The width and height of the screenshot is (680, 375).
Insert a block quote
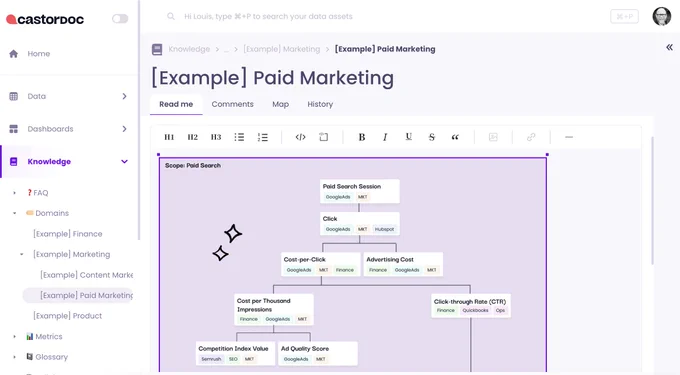(x=455, y=137)
